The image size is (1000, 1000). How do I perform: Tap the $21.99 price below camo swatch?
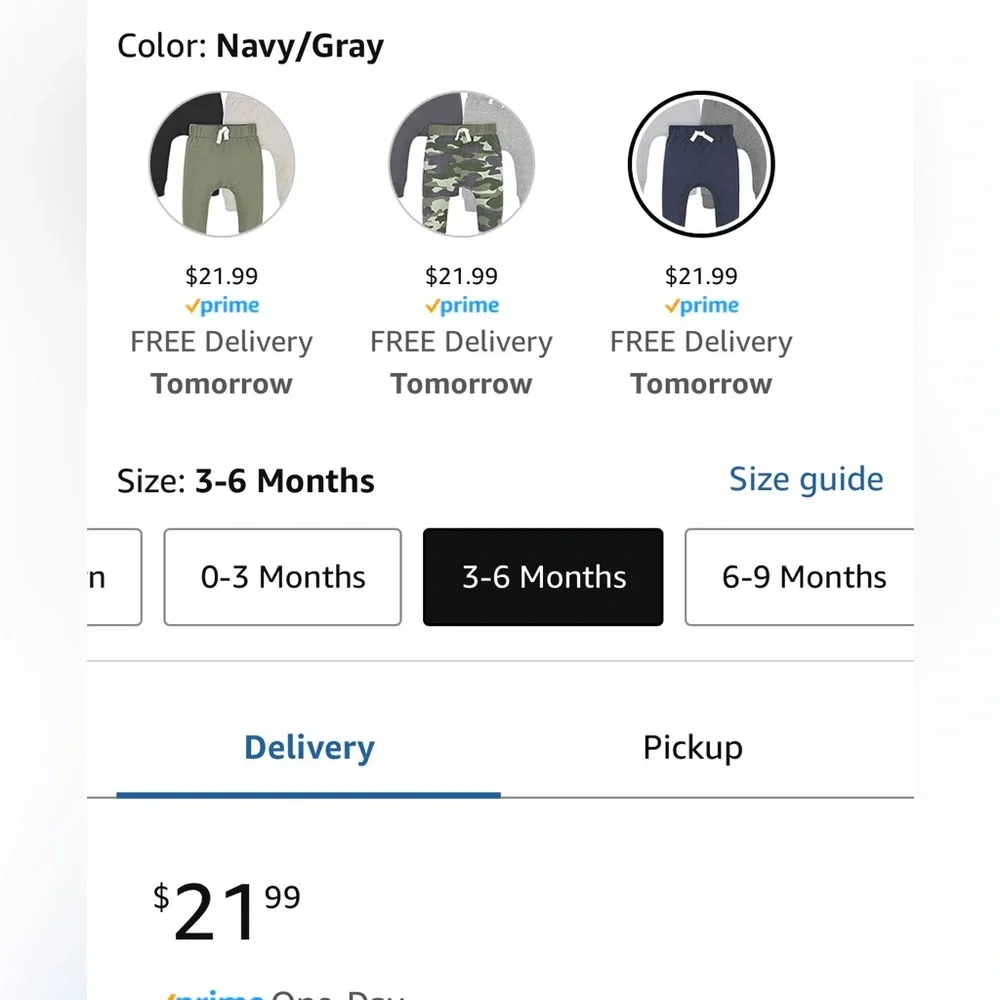461,276
